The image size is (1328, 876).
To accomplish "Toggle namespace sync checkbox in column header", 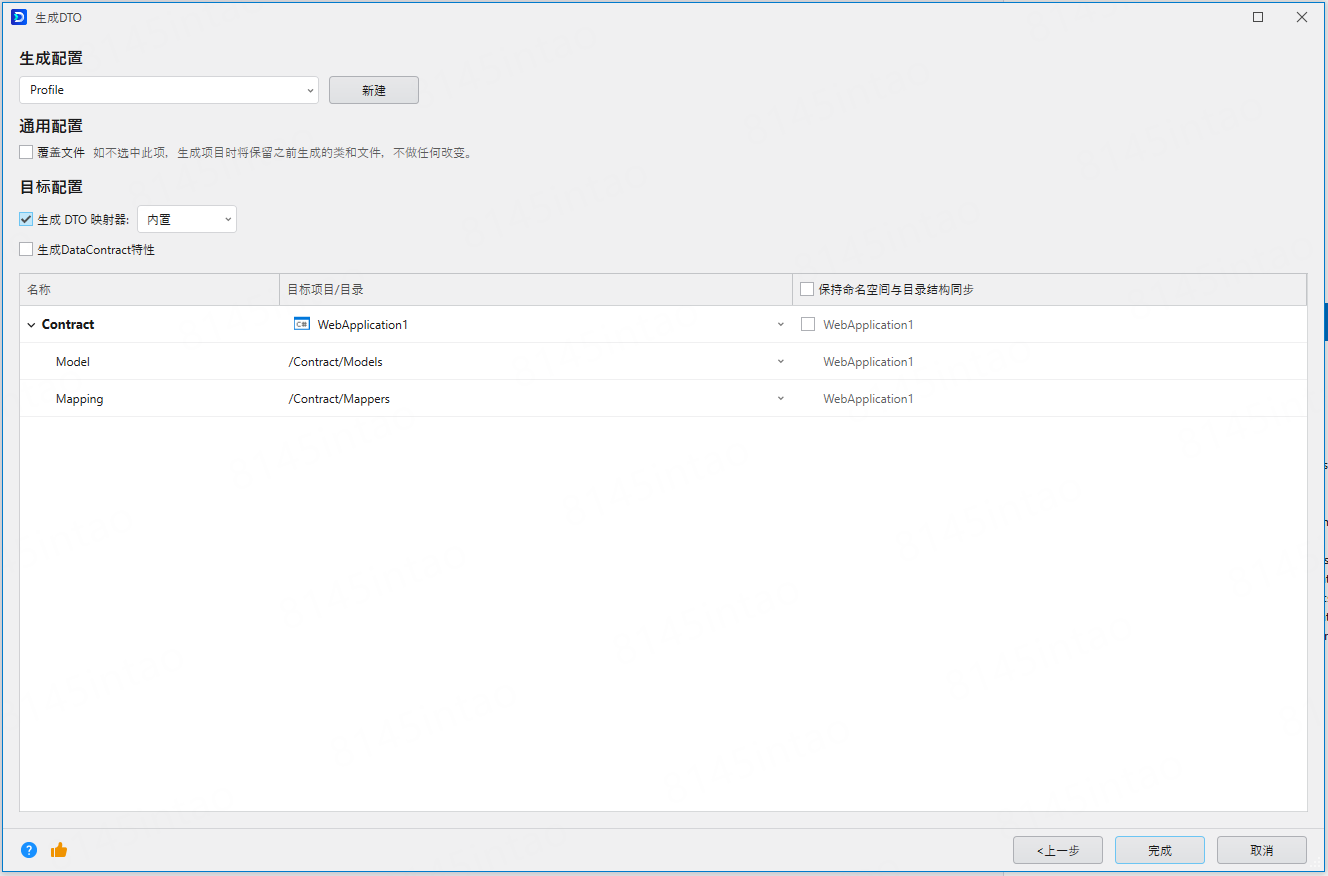I will tap(807, 289).
